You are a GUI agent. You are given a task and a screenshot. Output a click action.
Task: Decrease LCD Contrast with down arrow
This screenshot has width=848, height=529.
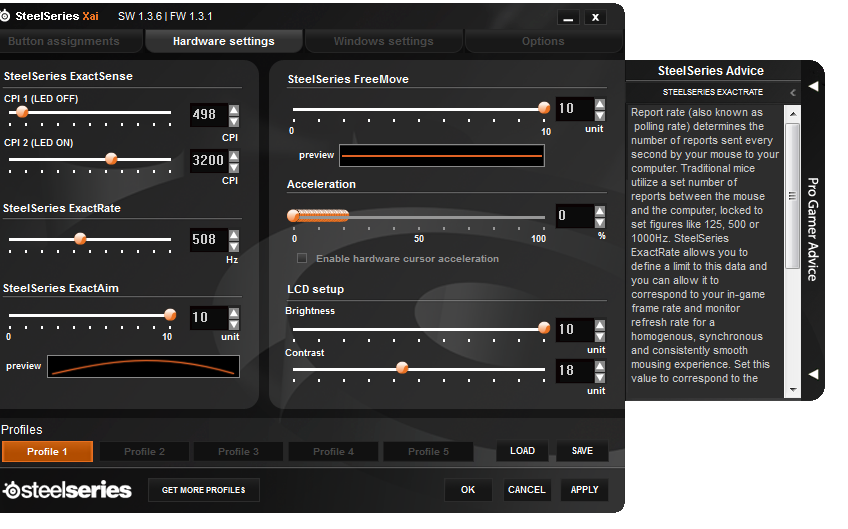click(600, 378)
